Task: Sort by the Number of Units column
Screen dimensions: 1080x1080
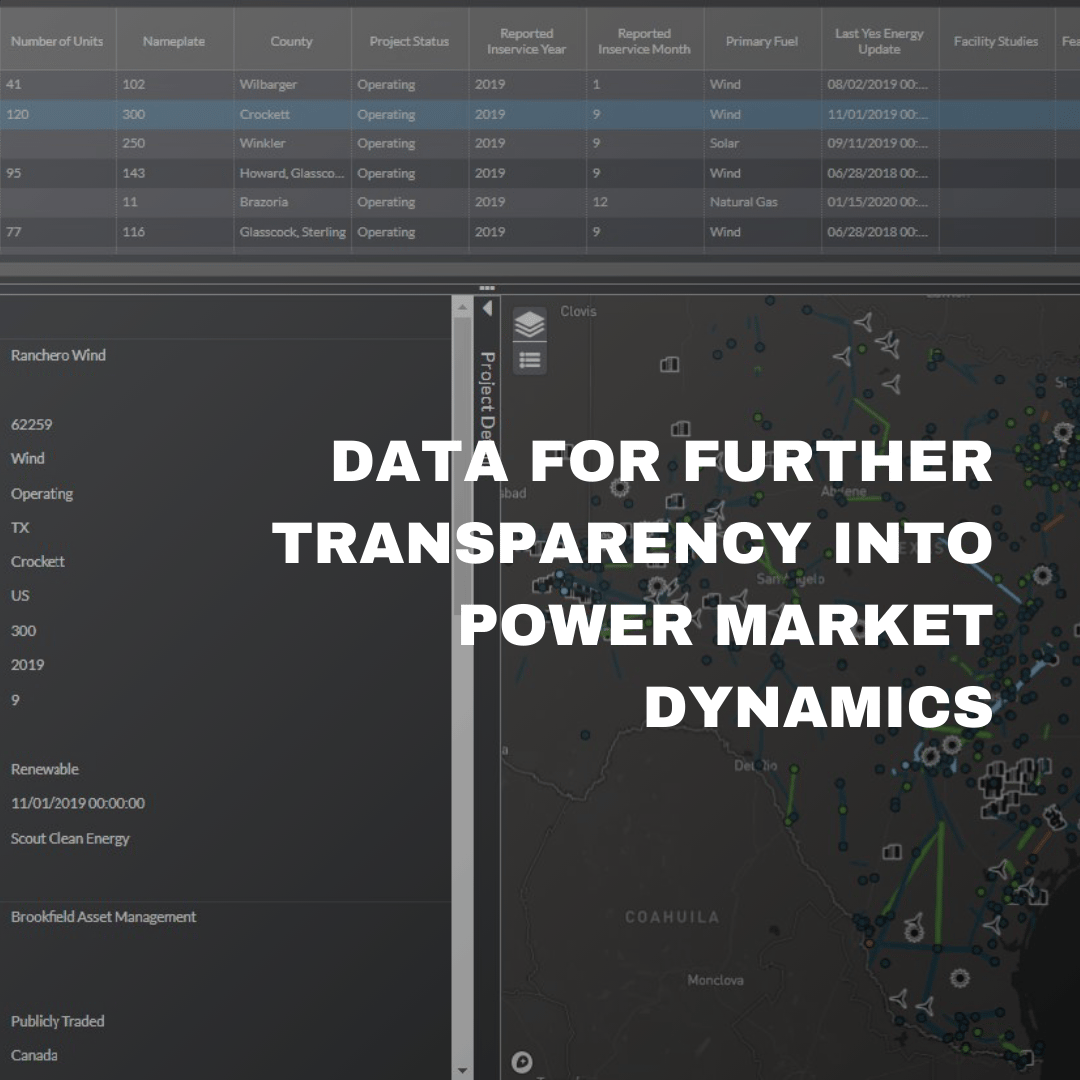Action: click(x=57, y=41)
